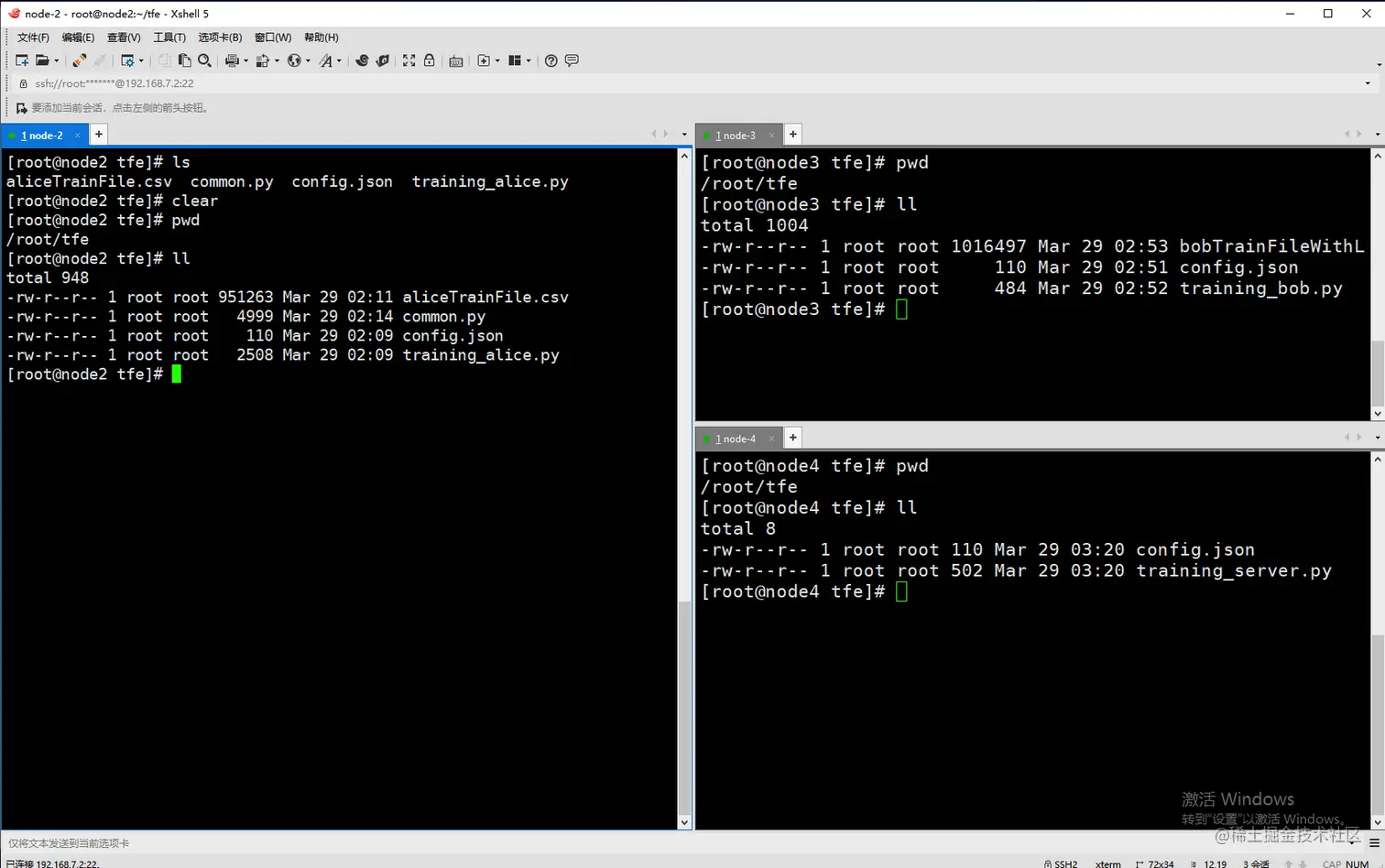Click the globe encoding icon
Screen dimensions: 1385x868
pyautogui.click(x=294, y=60)
